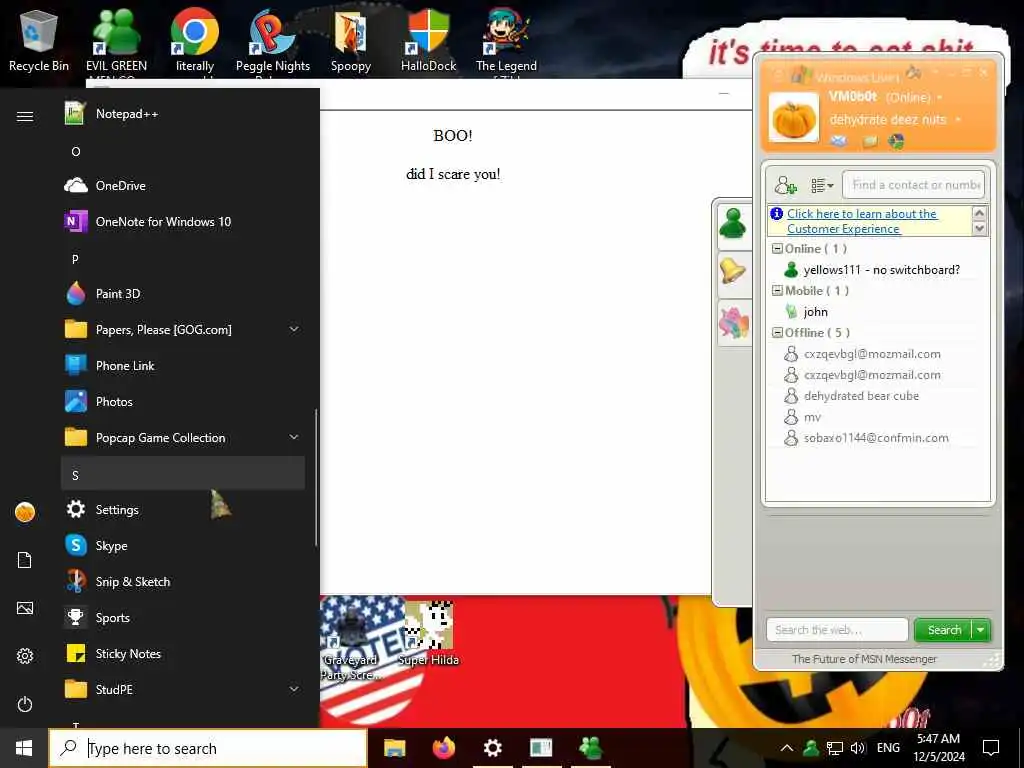This screenshot has width=1024, height=768.
Task: Open File Explorer from the taskbar
Action: coord(394,748)
